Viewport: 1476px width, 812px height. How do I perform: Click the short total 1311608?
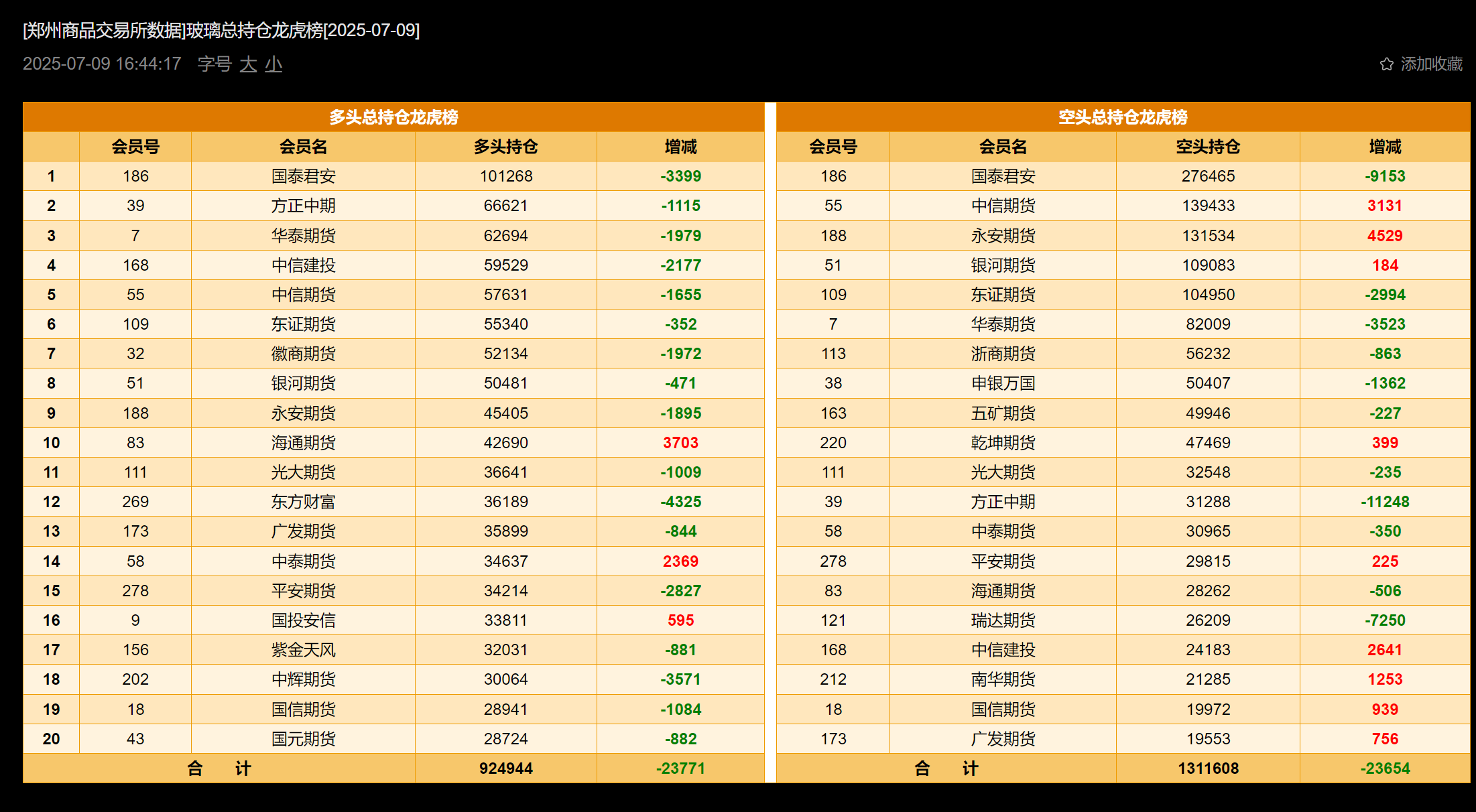(x=1208, y=768)
